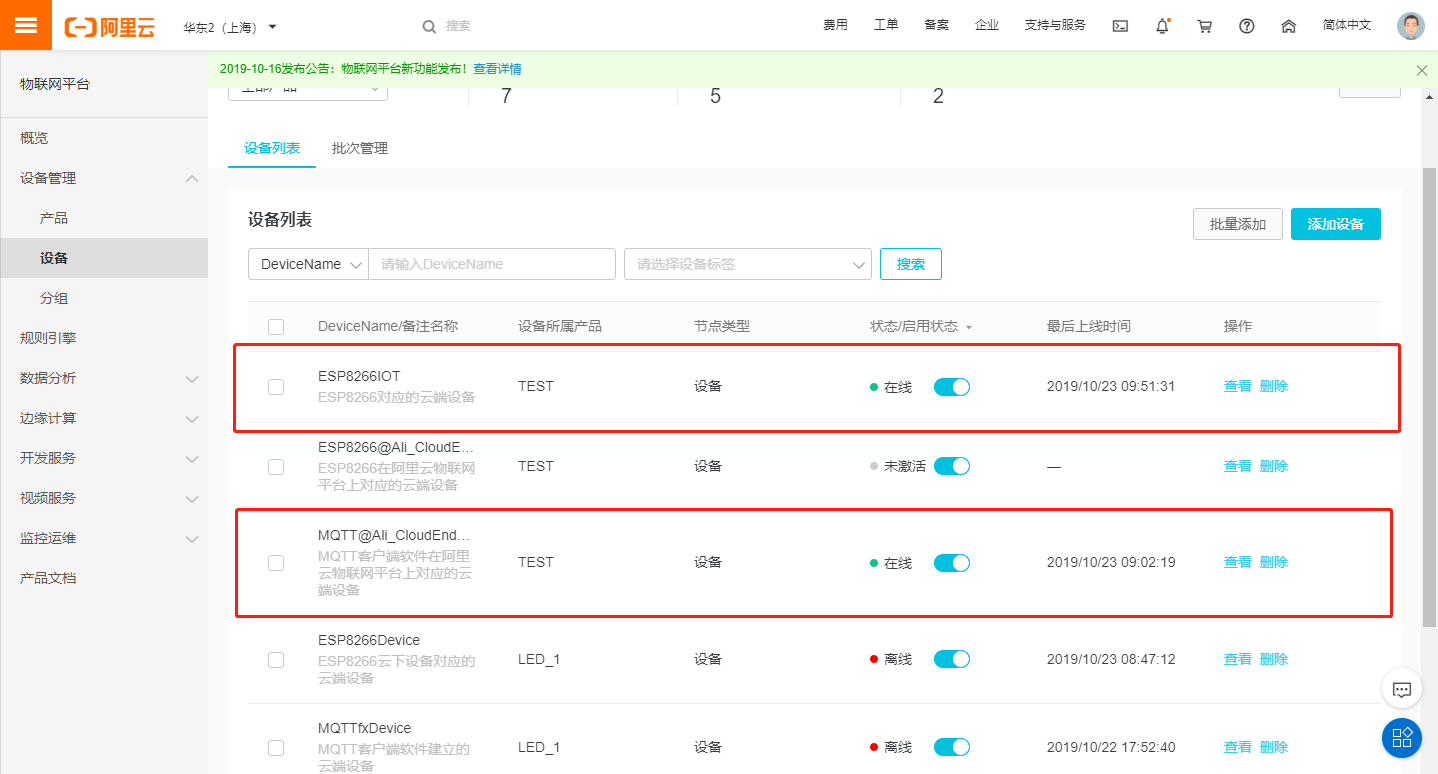1438x774 pixels.
Task: Open 分组 in the sidebar
Action: pos(54,298)
